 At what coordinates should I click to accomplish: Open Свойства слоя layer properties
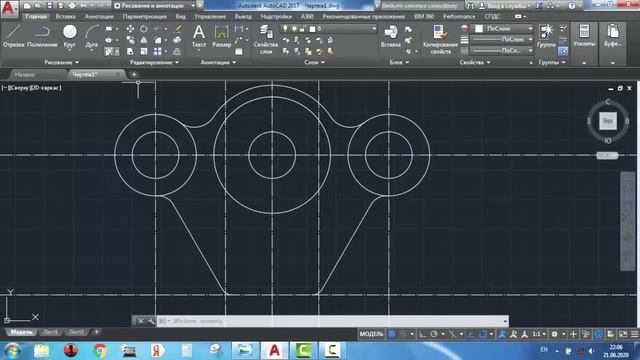(266, 39)
